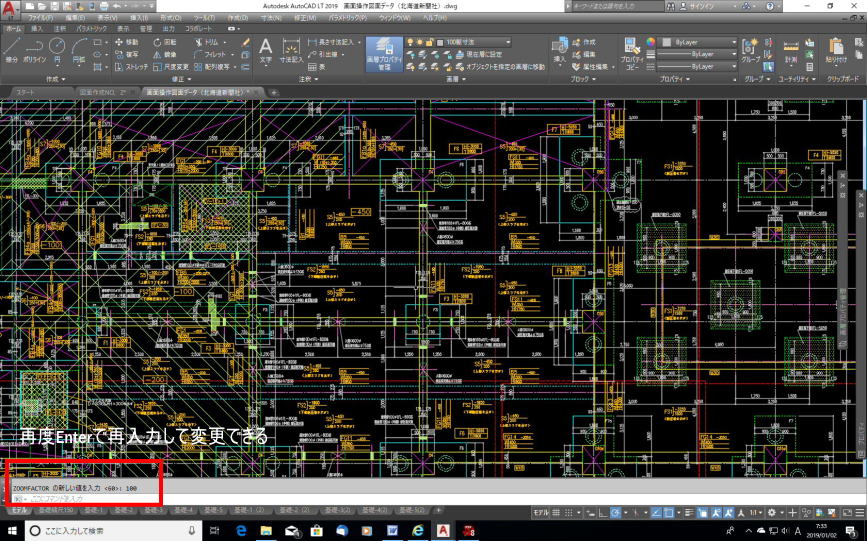This screenshot has width=867, height=541.
Task: Open the AutoCAD application menu button
Action: pyautogui.click(x=9, y=8)
